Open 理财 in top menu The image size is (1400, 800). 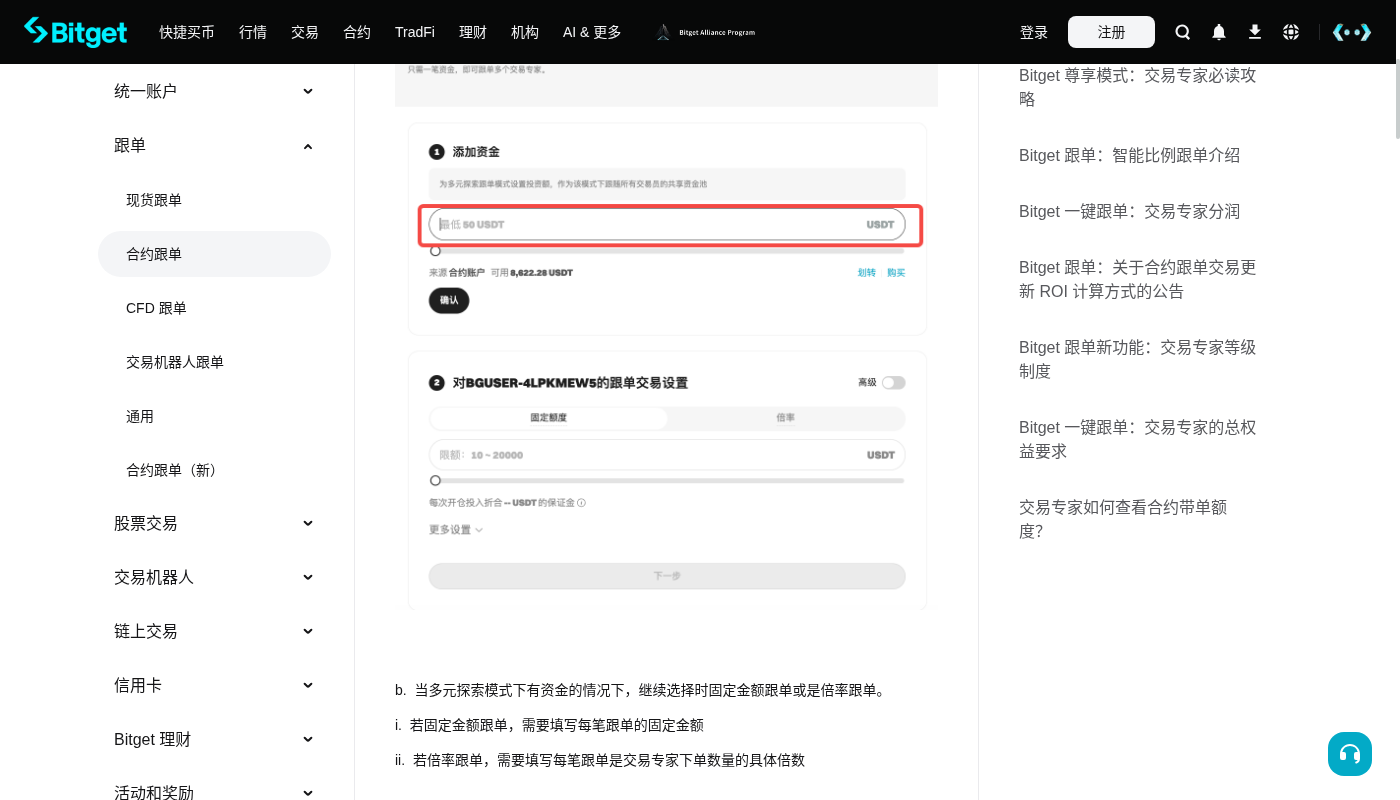point(473,32)
